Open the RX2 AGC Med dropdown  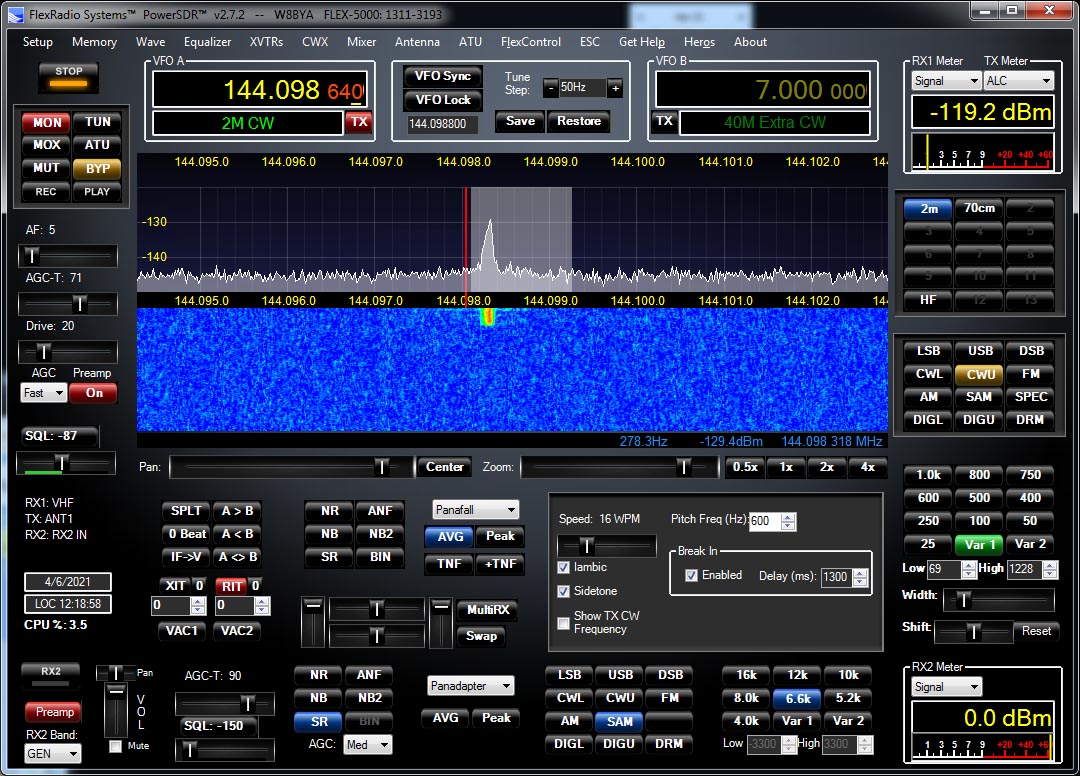367,744
